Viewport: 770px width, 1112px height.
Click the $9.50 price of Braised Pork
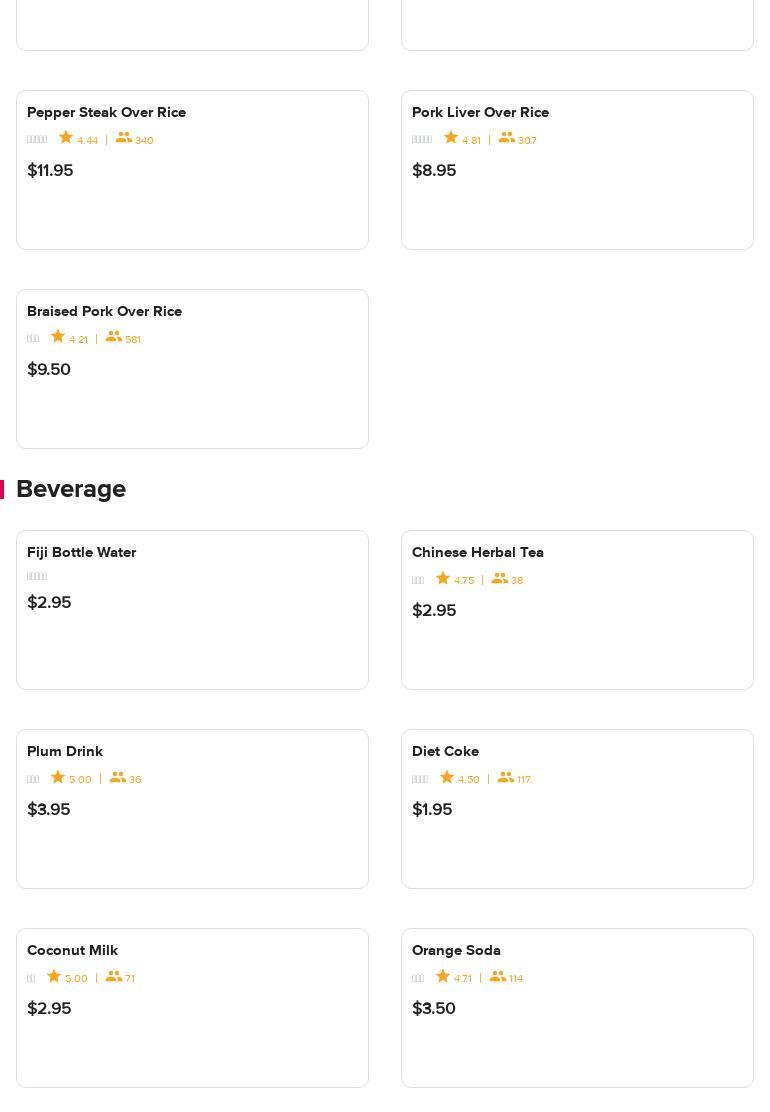[x=49, y=369]
